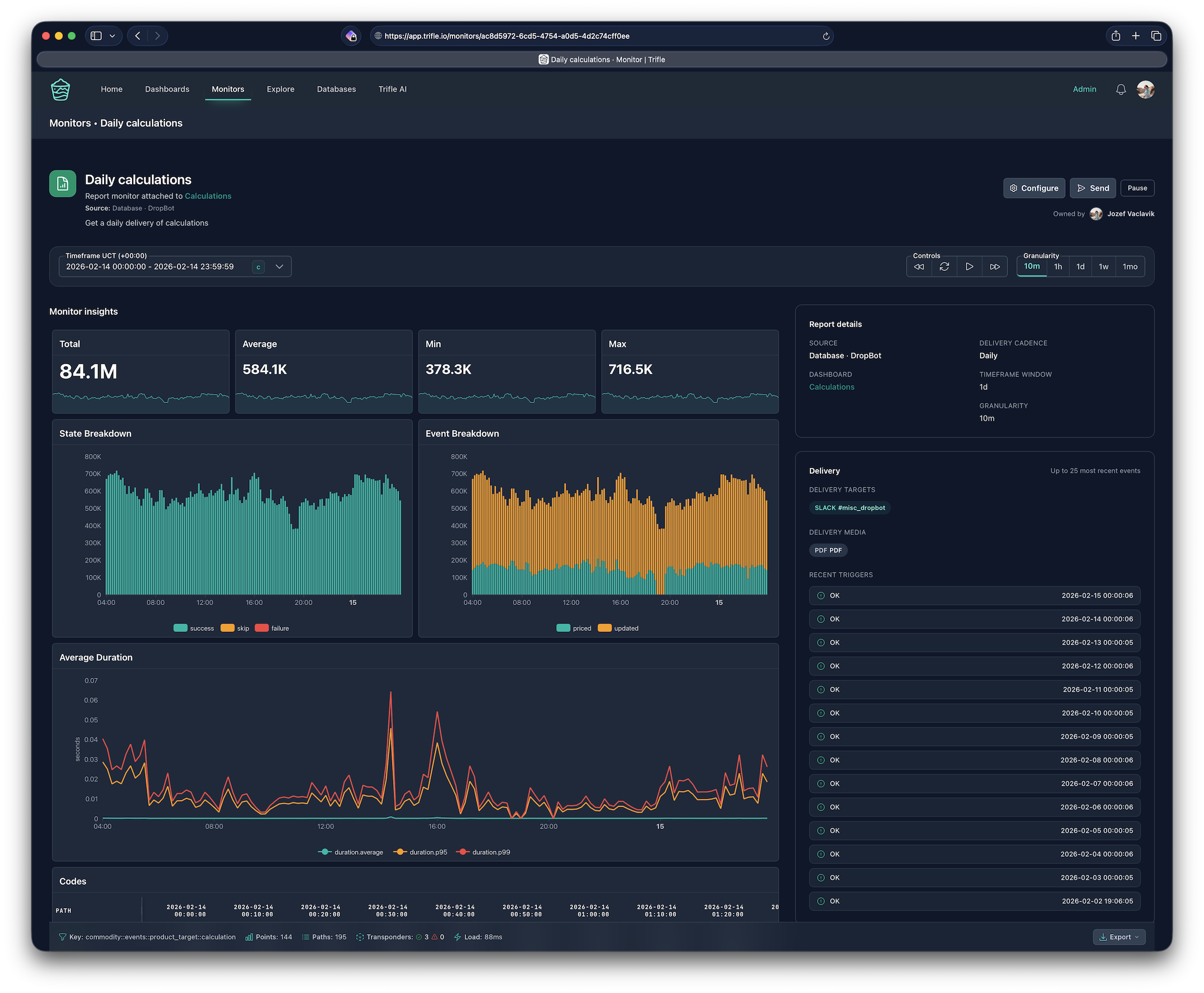
Task: Select the 1h granularity option
Action: [x=1057, y=266]
